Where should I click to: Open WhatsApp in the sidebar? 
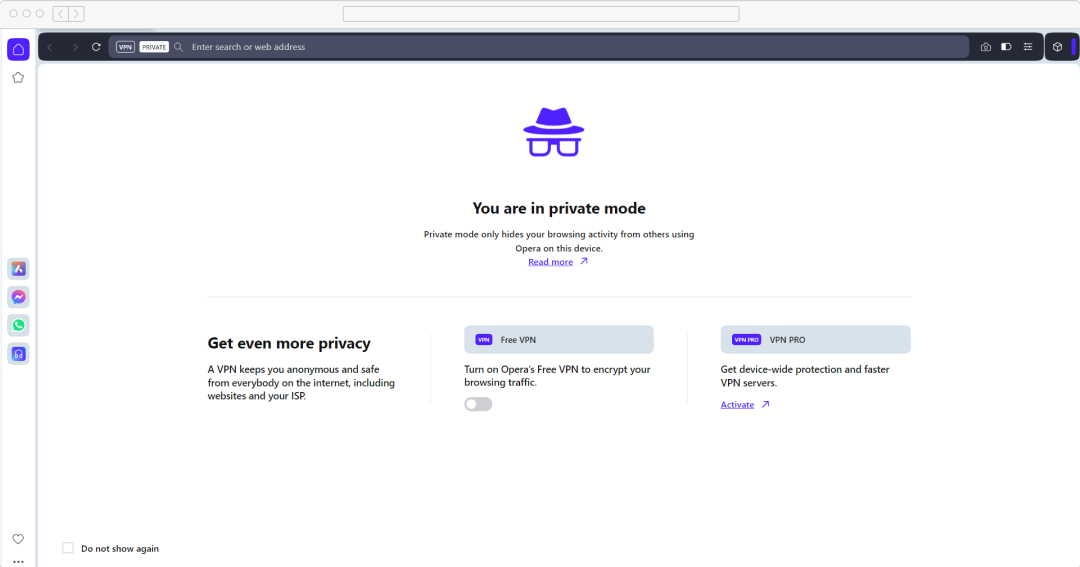19,325
